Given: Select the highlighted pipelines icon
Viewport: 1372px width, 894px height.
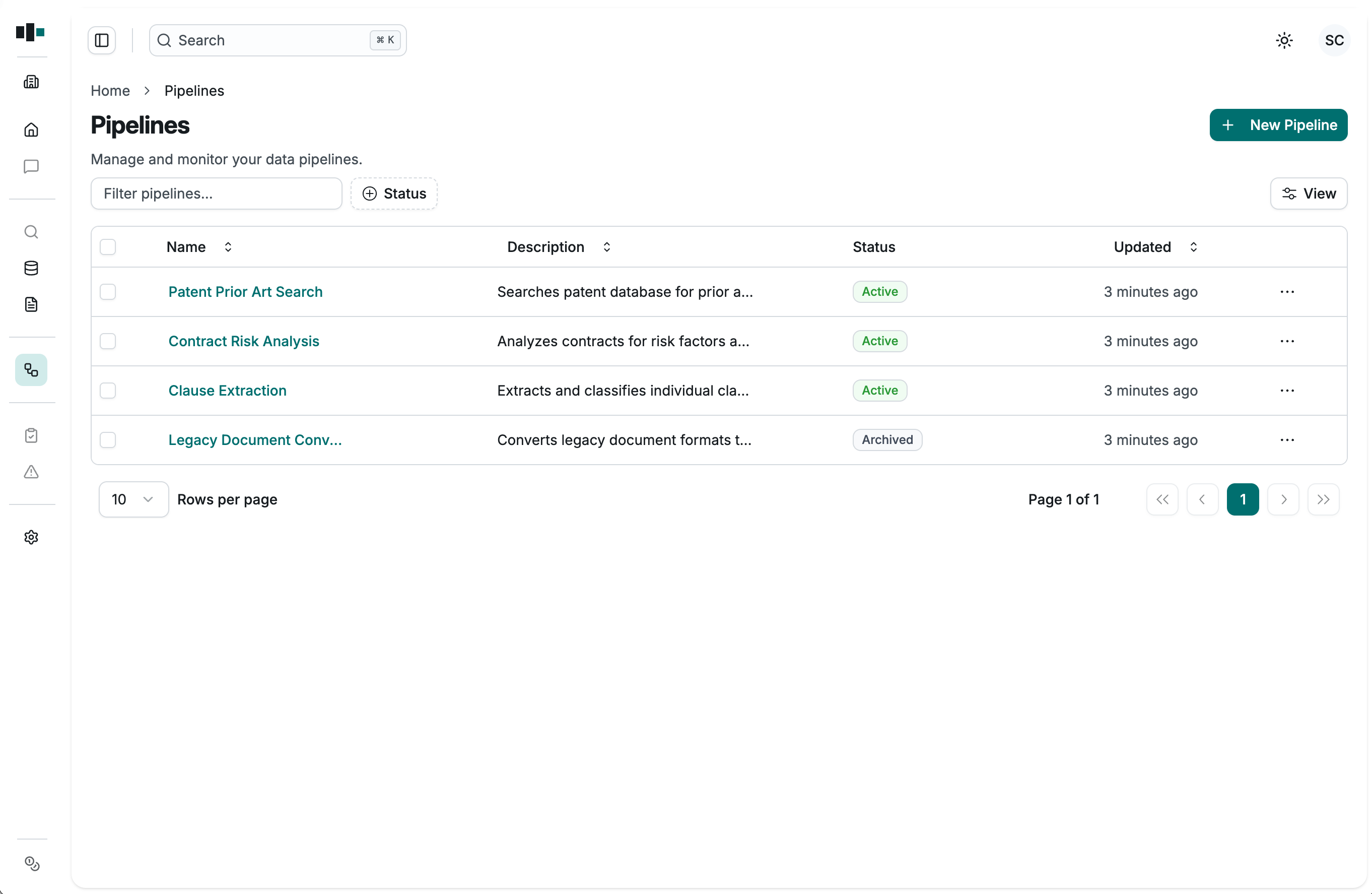Looking at the screenshot, I should 31,370.
